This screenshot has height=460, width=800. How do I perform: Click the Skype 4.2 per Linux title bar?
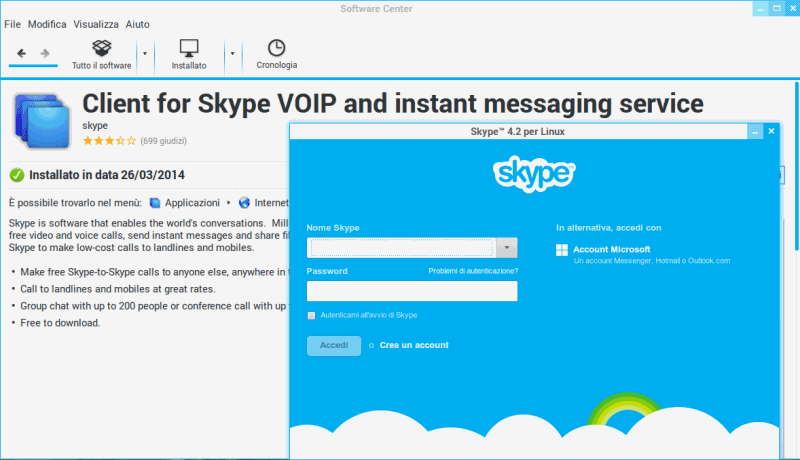click(517, 132)
